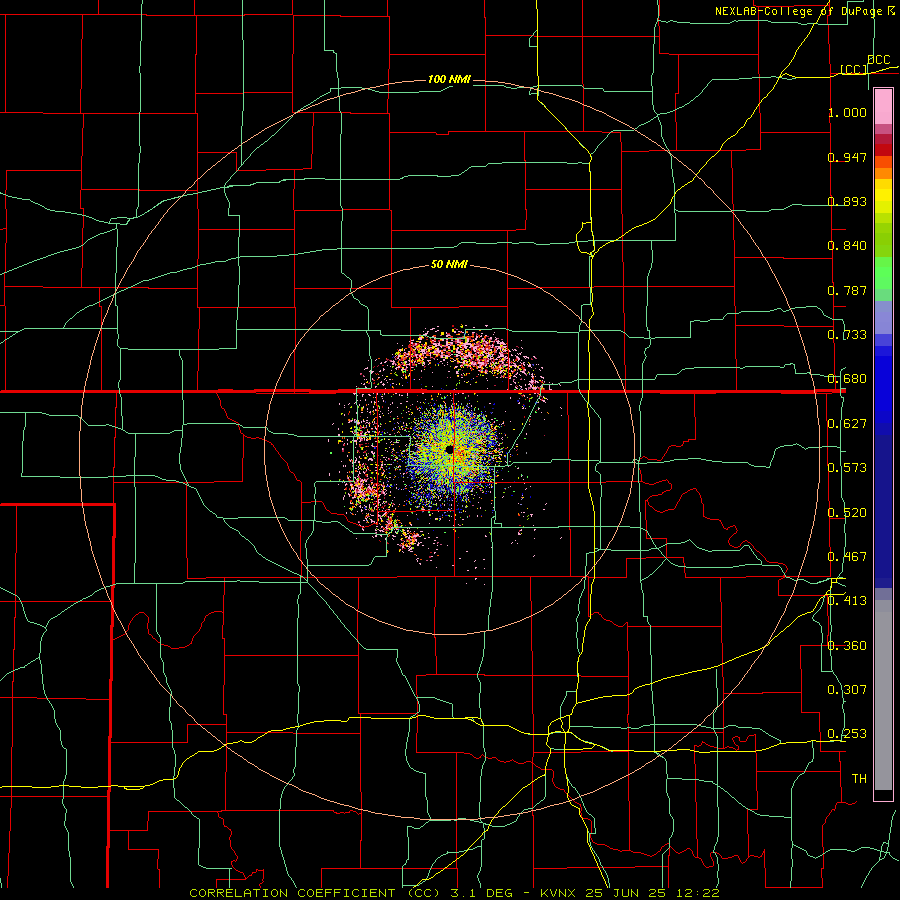Screen dimensions: 900x900
Task: Click the 0.840 value on the color scale
Action: tap(847, 246)
